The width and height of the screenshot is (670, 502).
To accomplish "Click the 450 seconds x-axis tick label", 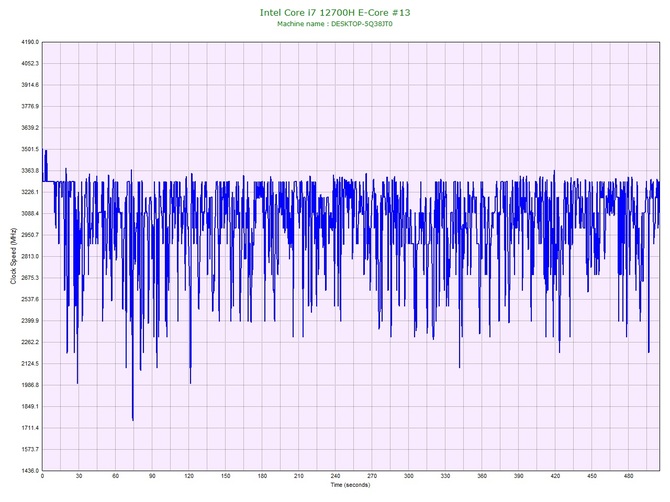I will click(592, 476).
